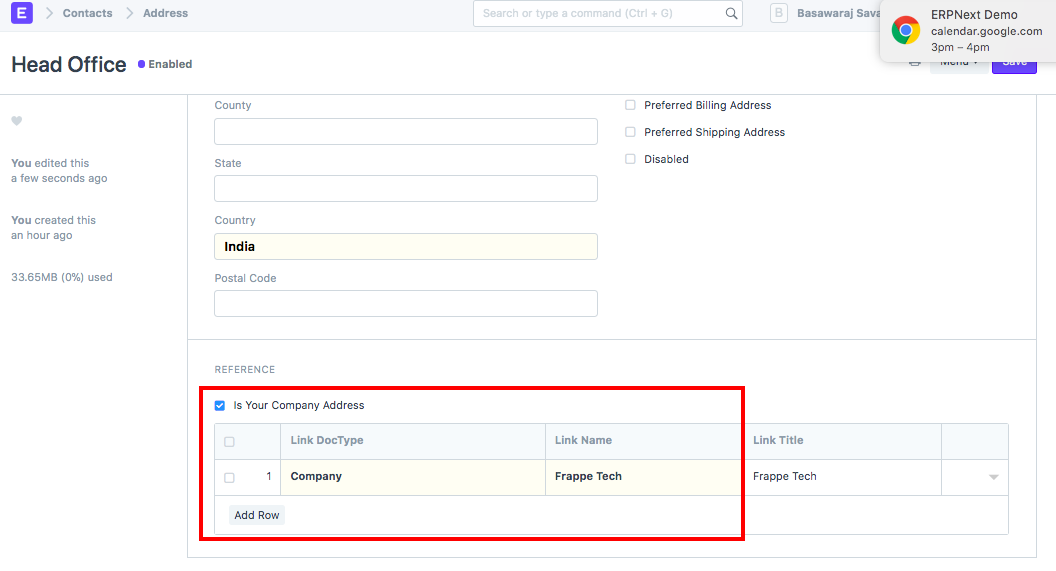The width and height of the screenshot is (1056, 571).
Task: Click the Chrome icon in the calendar notification
Action: [x=906, y=31]
